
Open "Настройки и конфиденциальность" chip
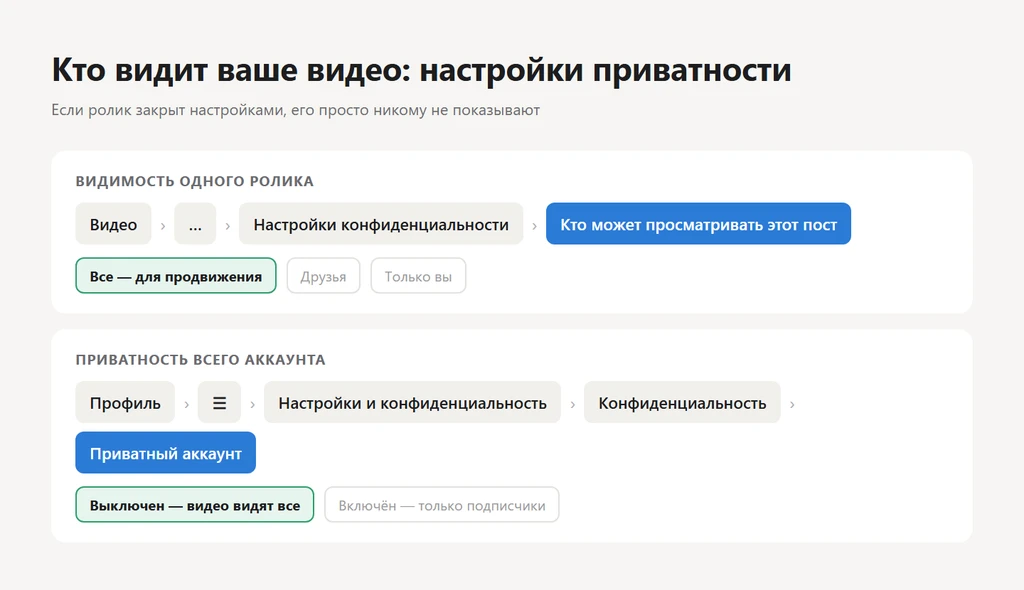coord(412,402)
